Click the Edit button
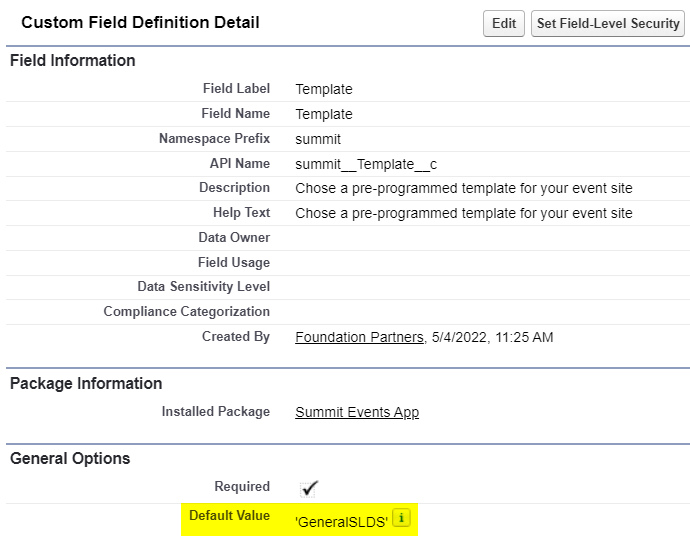690x536 pixels. pos(503,23)
